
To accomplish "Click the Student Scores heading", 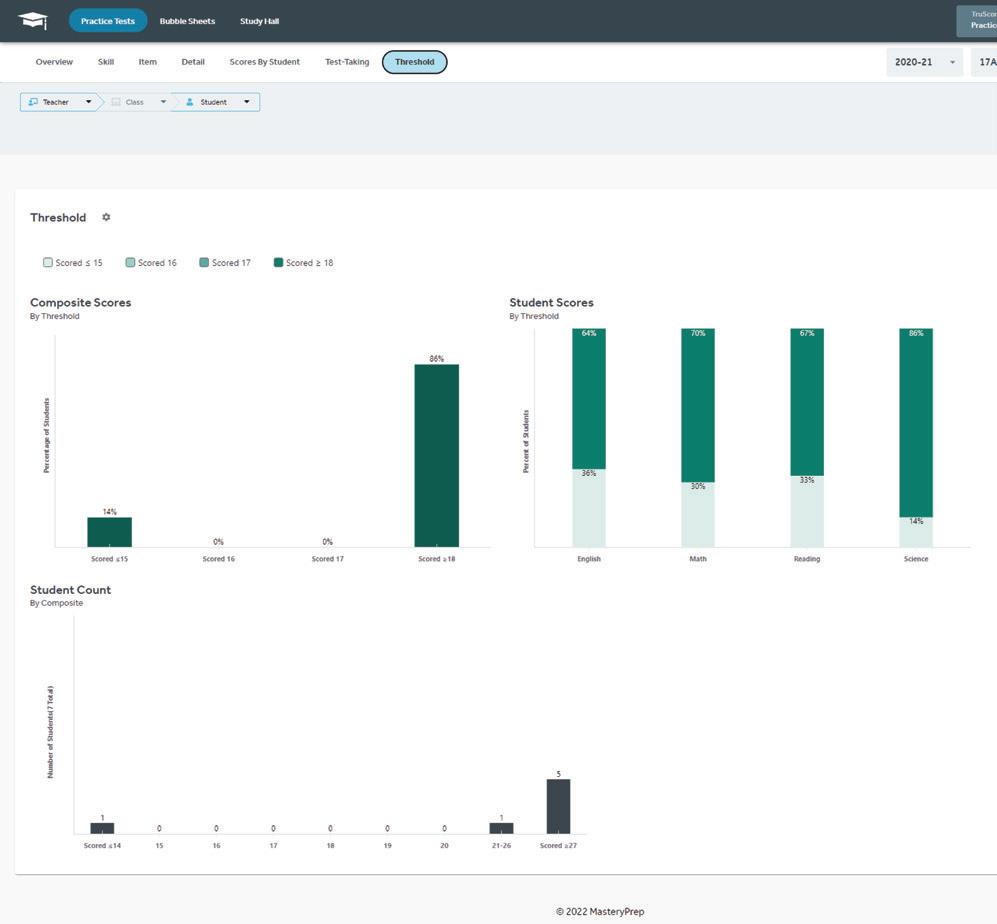I will [551, 303].
